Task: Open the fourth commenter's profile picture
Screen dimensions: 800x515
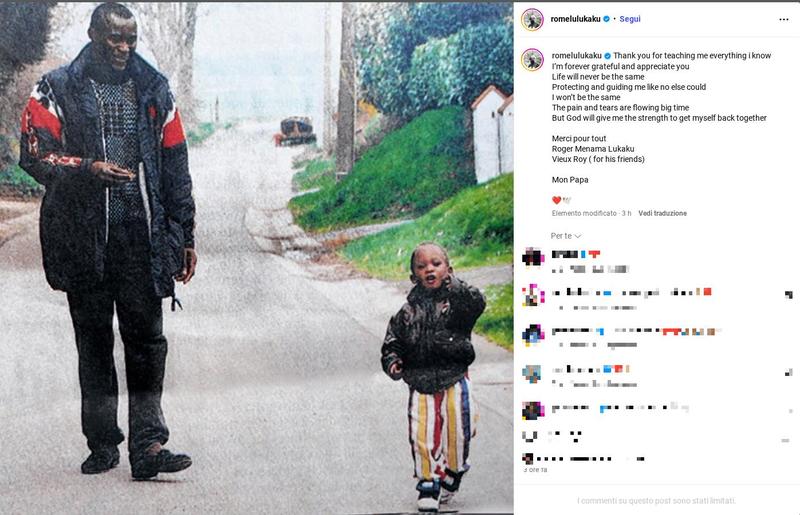Action: (x=532, y=374)
